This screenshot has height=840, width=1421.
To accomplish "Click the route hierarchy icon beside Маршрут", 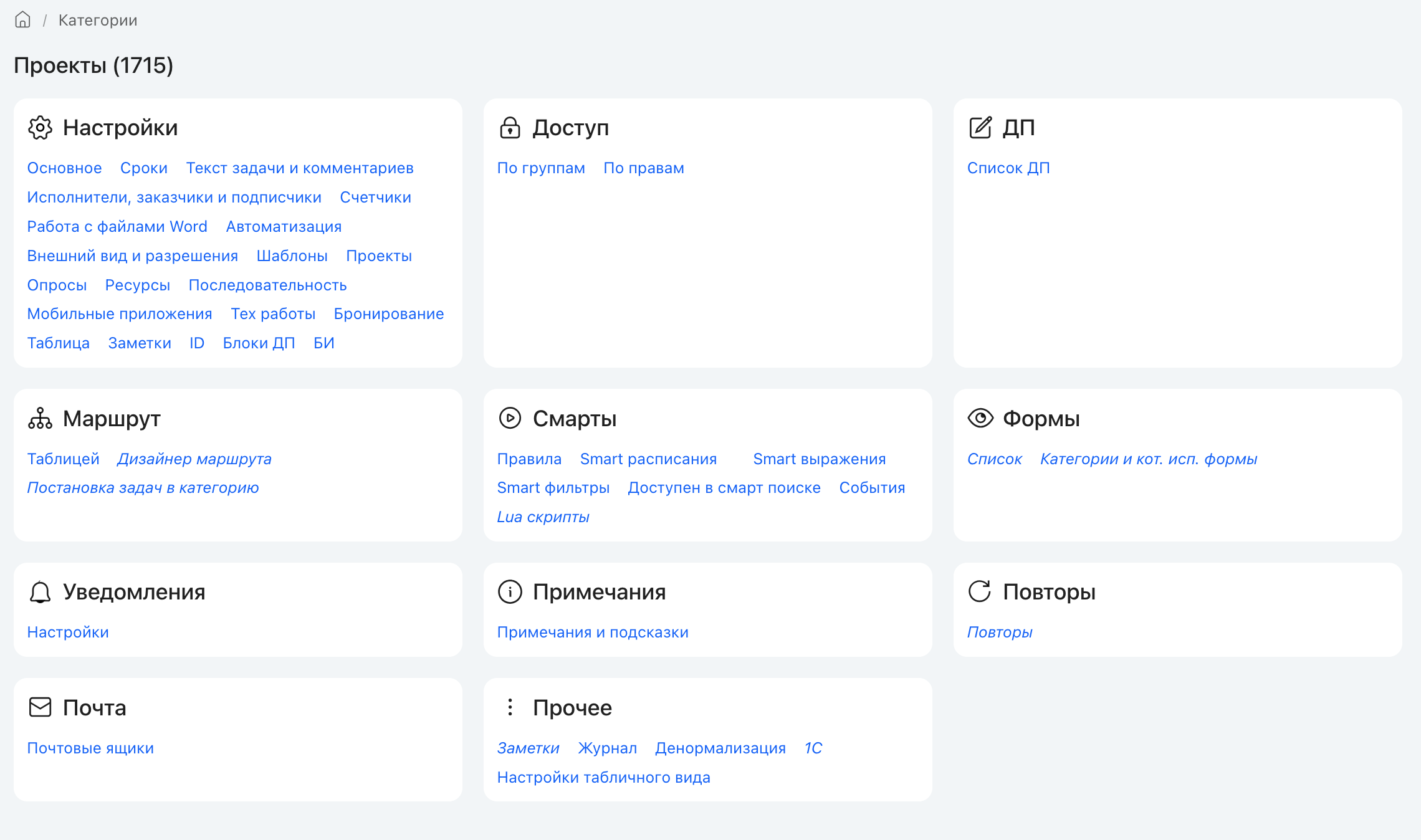I will tap(41, 419).
